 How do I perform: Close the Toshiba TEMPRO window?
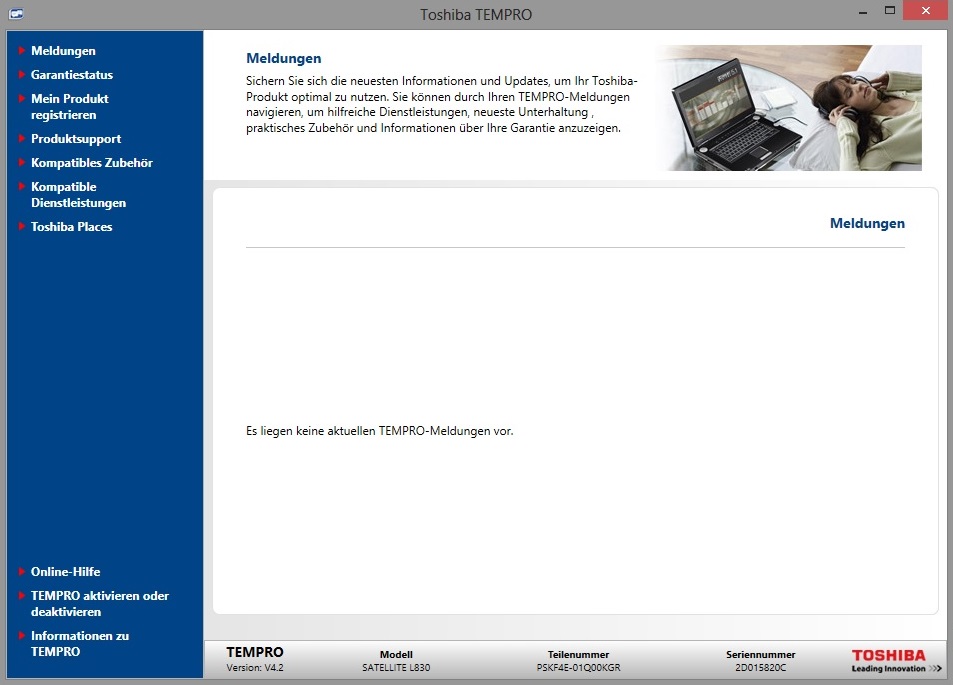pyautogui.click(x=926, y=10)
